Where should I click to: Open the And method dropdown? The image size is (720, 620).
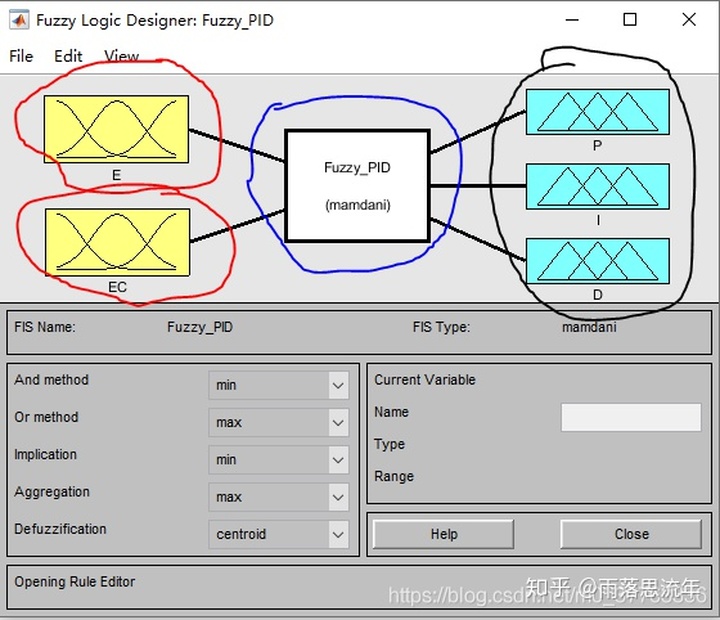click(x=278, y=385)
